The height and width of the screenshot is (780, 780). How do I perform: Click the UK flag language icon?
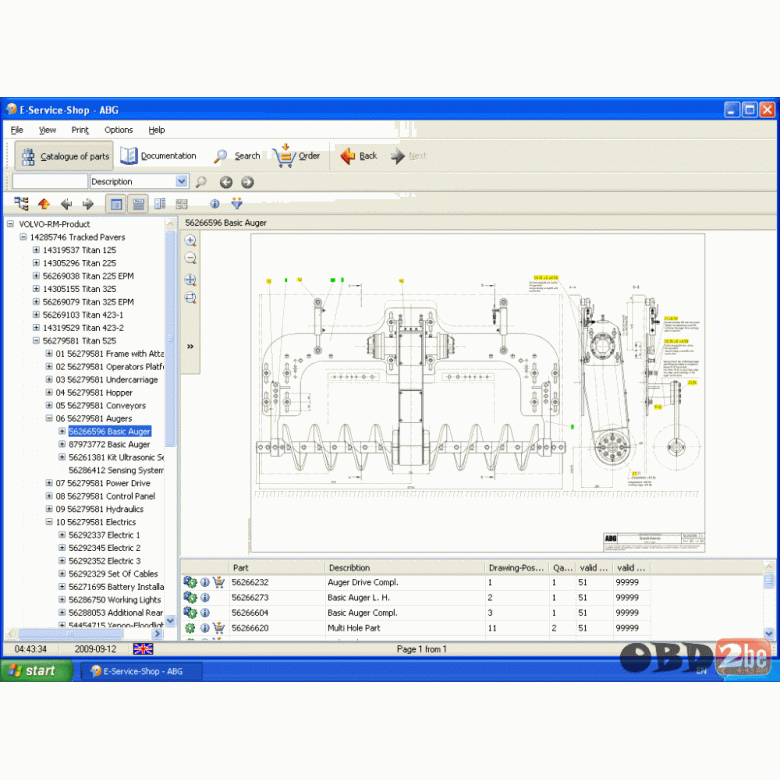tap(143, 649)
